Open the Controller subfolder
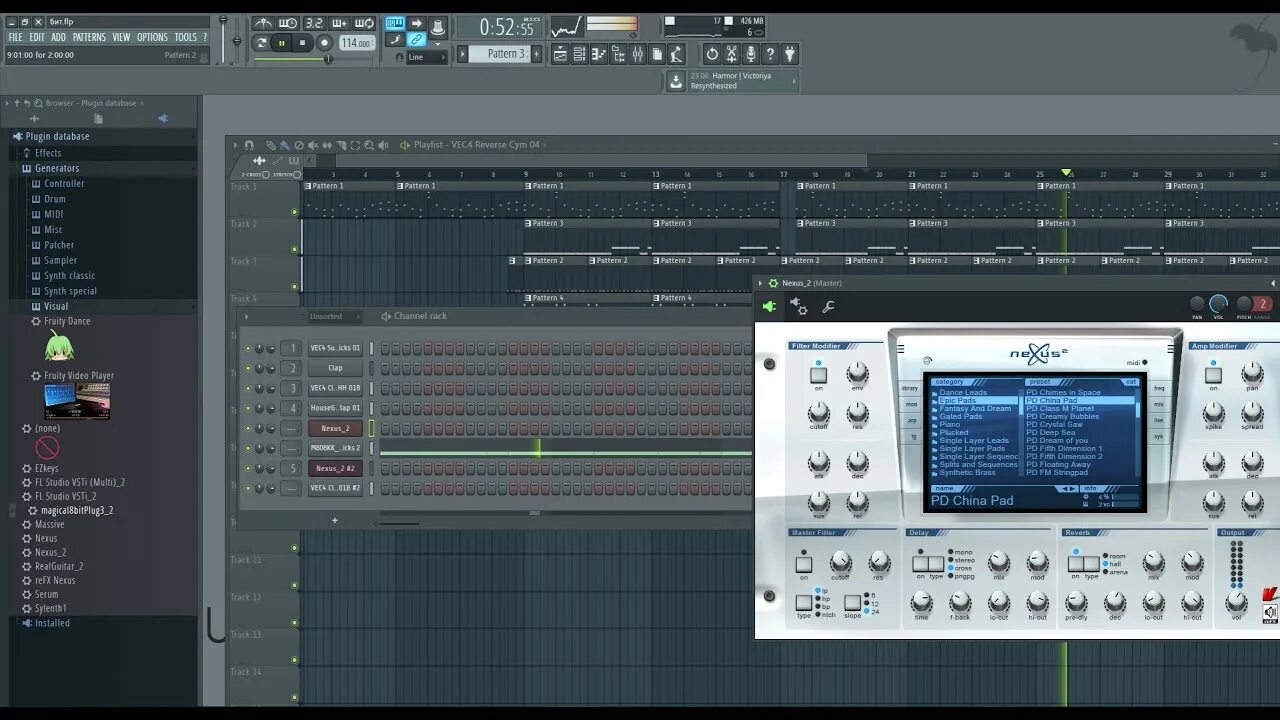This screenshot has width=1280, height=720. click(x=64, y=184)
